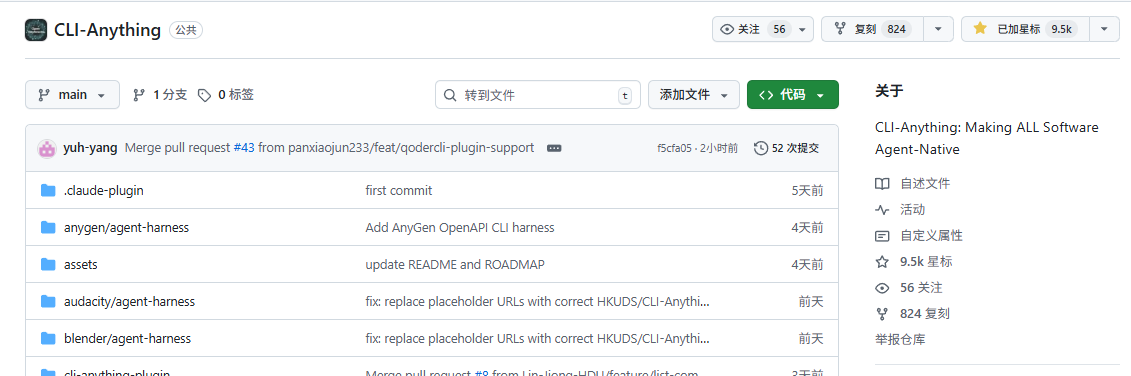This screenshot has height=376, width=1131.
Task: Open 'update README and ROADMAP' commit
Action: (x=455, y=264)
